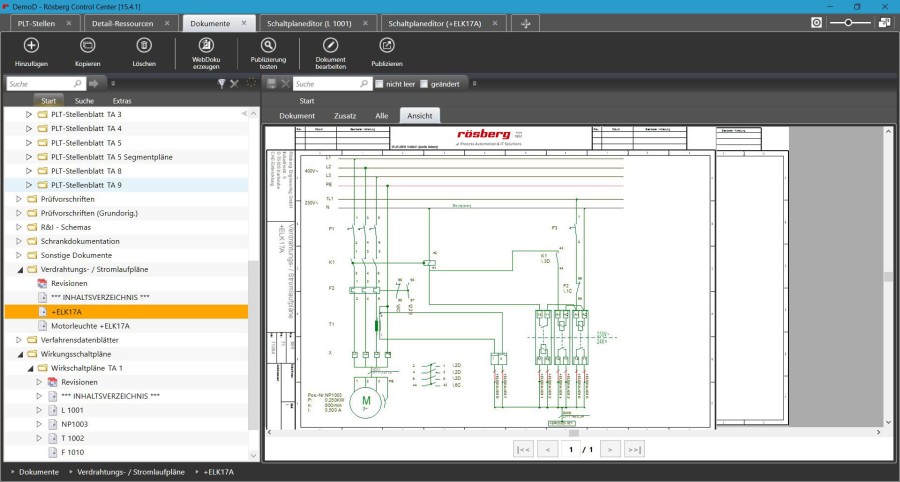The height and width of the screenshot is (482, 900).
Task: Select the Alle sub-tab
Action: [x=382, y=115]
